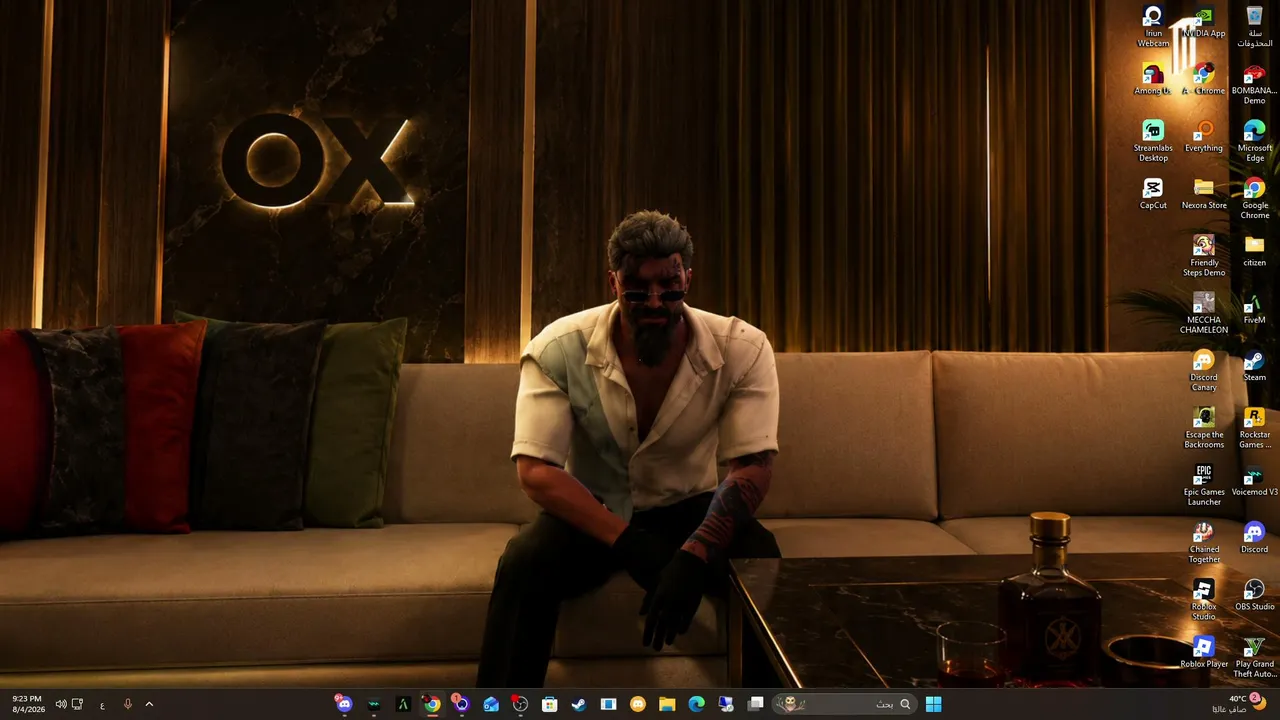Launch the NVIDIA App desktop shortcut
Screen dimensions: 1280x720
(1204, 23)
